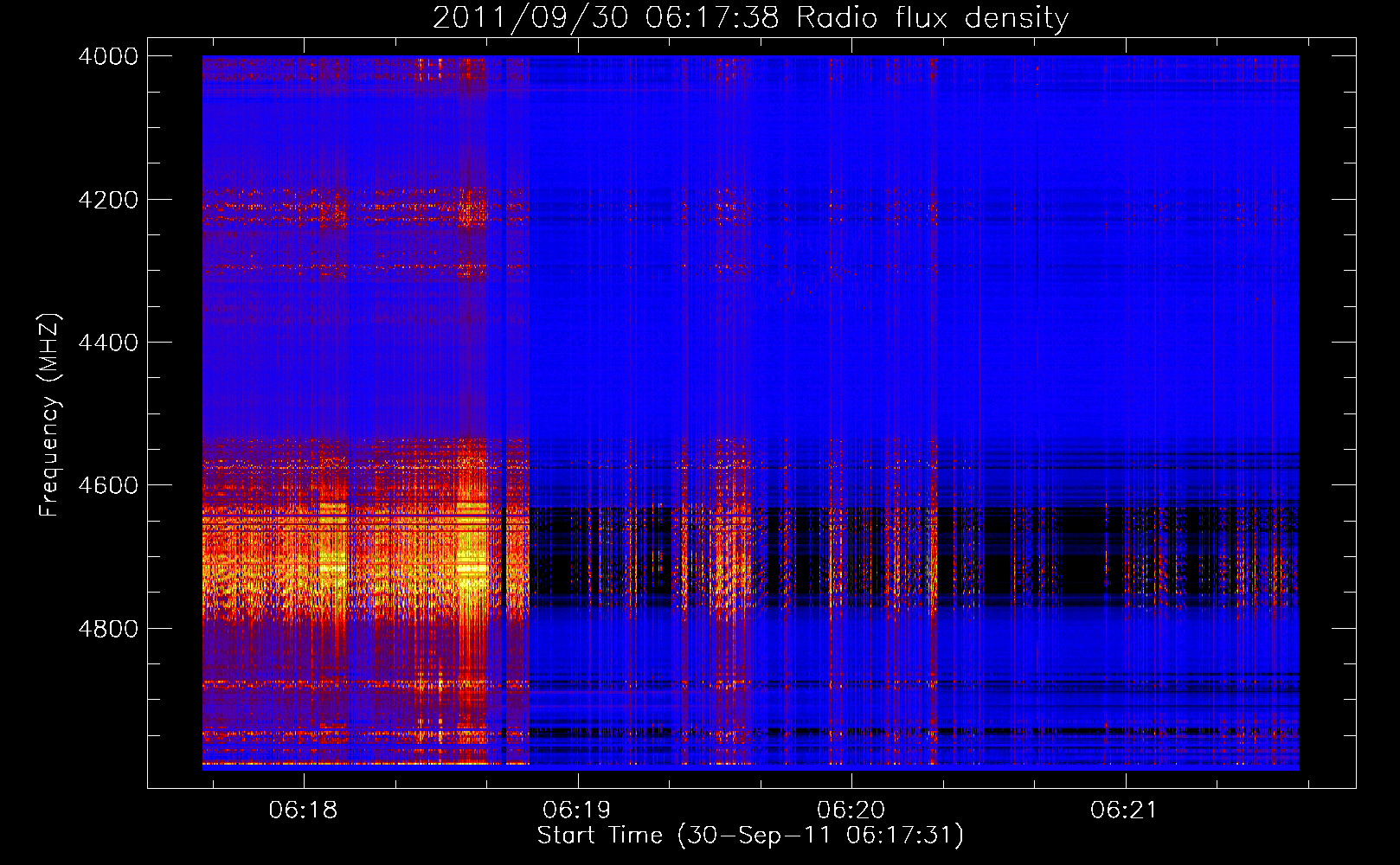Select the 4600 frequency tick label

tap(108, 485)
